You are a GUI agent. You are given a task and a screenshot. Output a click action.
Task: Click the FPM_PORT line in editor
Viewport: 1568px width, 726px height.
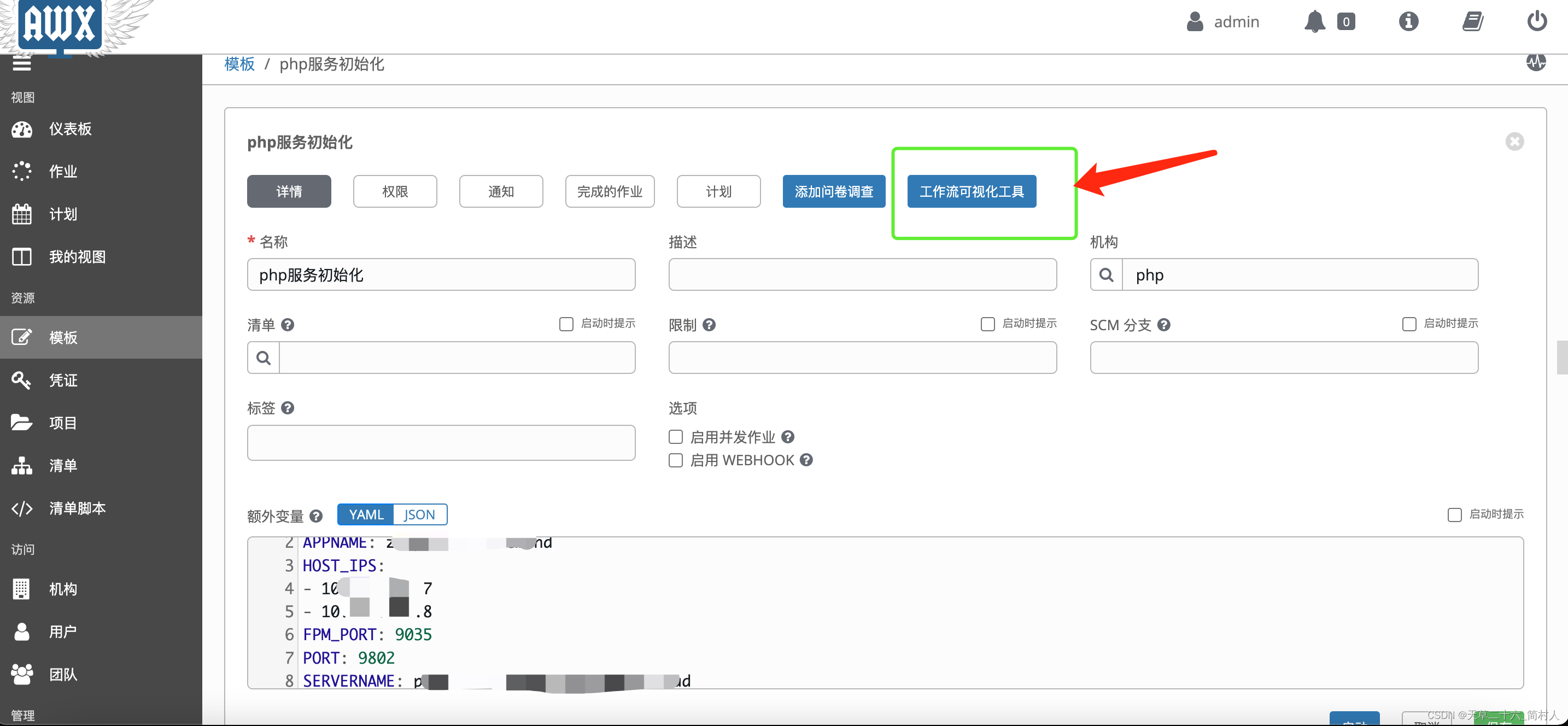367,635
